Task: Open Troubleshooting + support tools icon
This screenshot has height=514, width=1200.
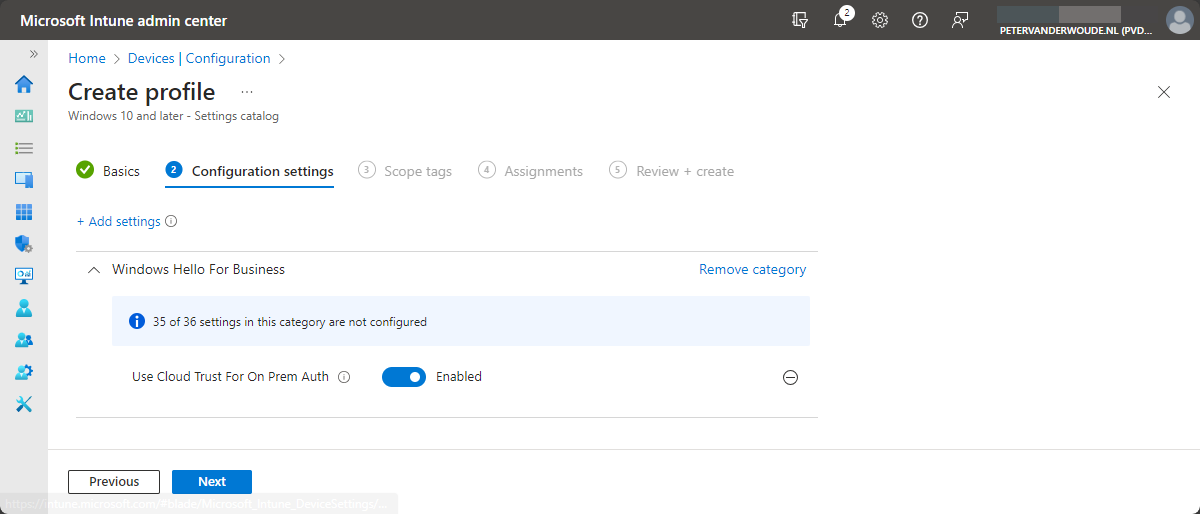Action: click(24, 404)
